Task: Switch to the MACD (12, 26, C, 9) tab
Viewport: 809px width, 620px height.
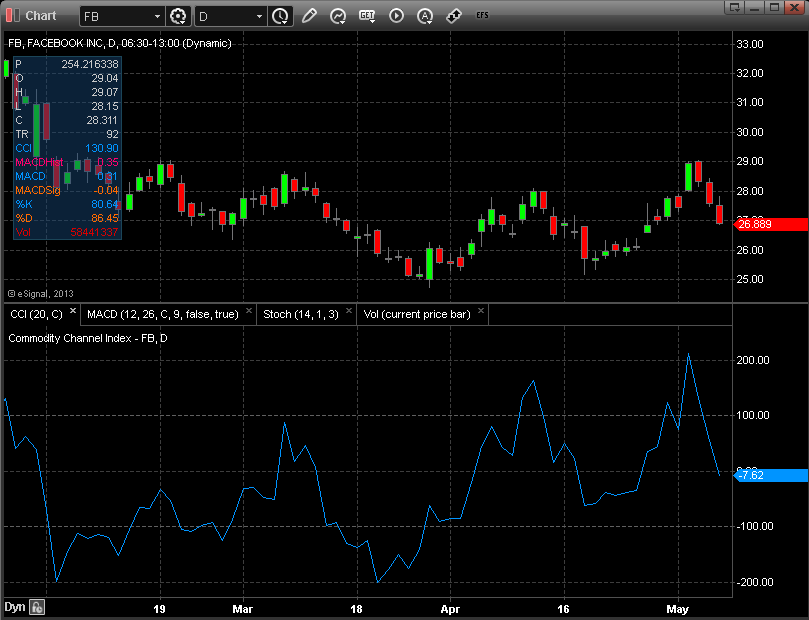Action: [x=163, y=315]
